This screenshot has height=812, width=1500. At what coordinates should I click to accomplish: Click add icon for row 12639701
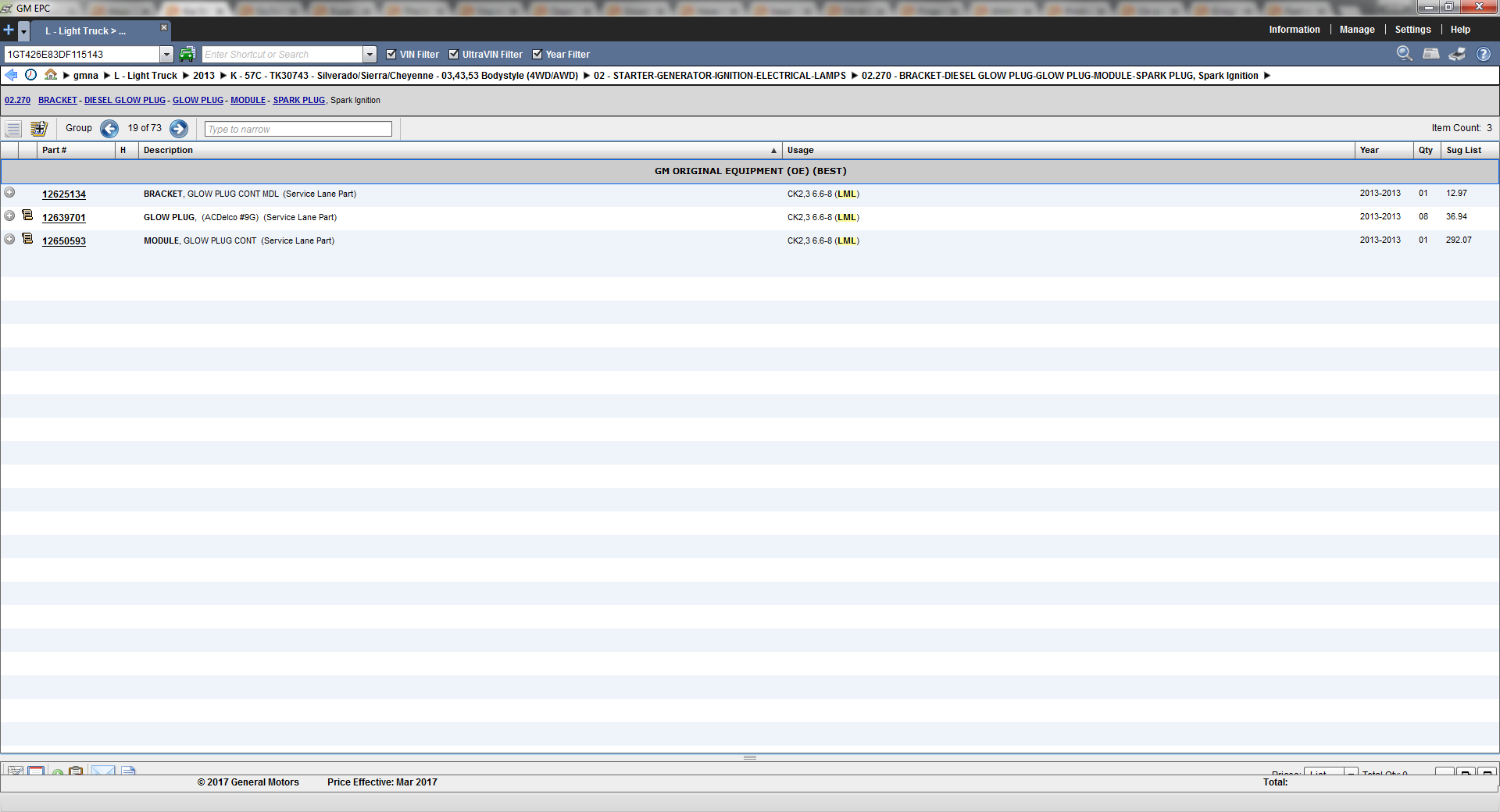(9, 215)
